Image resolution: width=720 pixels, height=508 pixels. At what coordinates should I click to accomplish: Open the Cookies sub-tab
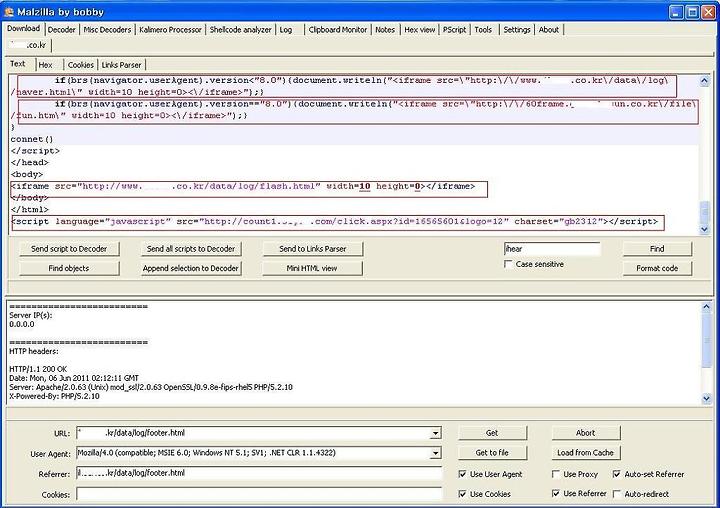click(81, 65)
